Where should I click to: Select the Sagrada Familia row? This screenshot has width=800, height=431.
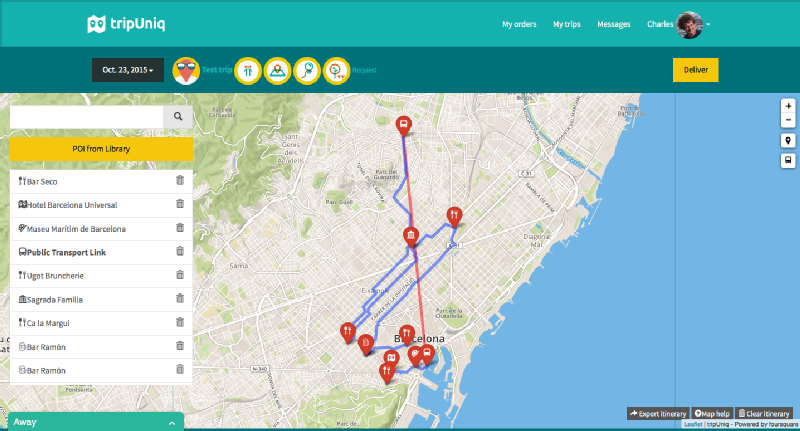point(101,299)
